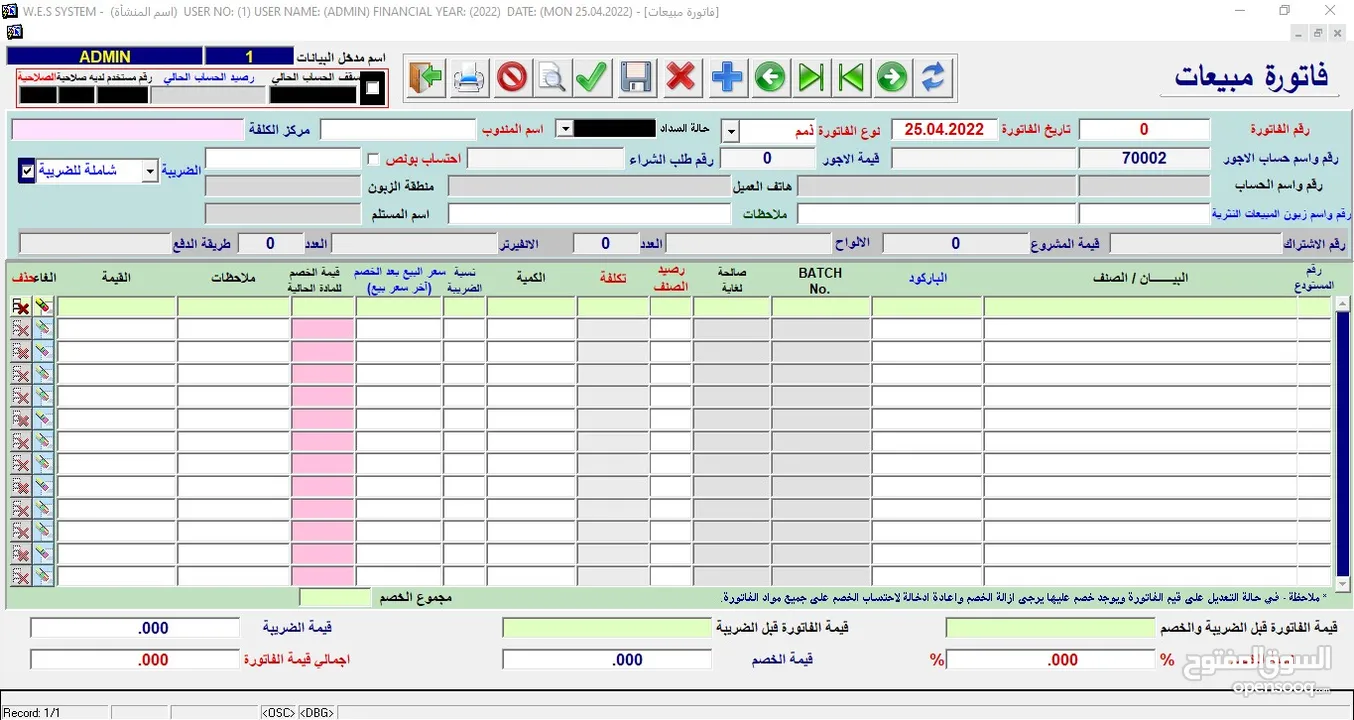Screen dimensions: 1354x720
Task: Open the document preview magnifier icon
Action: click(551, 78)
